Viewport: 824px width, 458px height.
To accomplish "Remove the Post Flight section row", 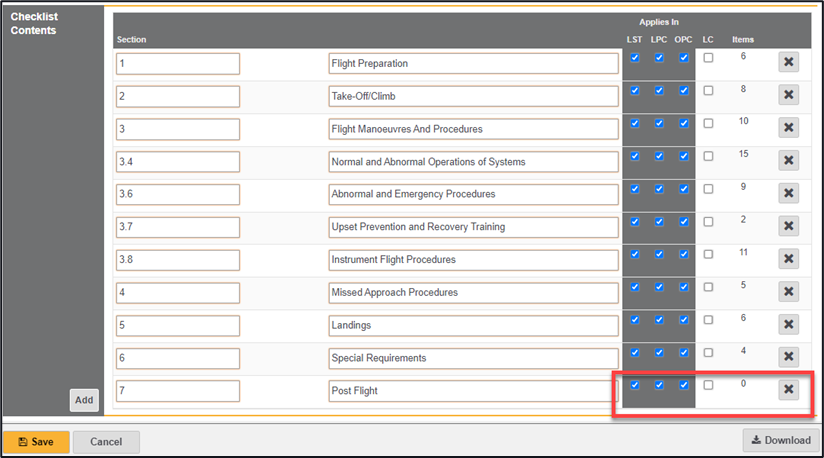I will coord(788,389).
